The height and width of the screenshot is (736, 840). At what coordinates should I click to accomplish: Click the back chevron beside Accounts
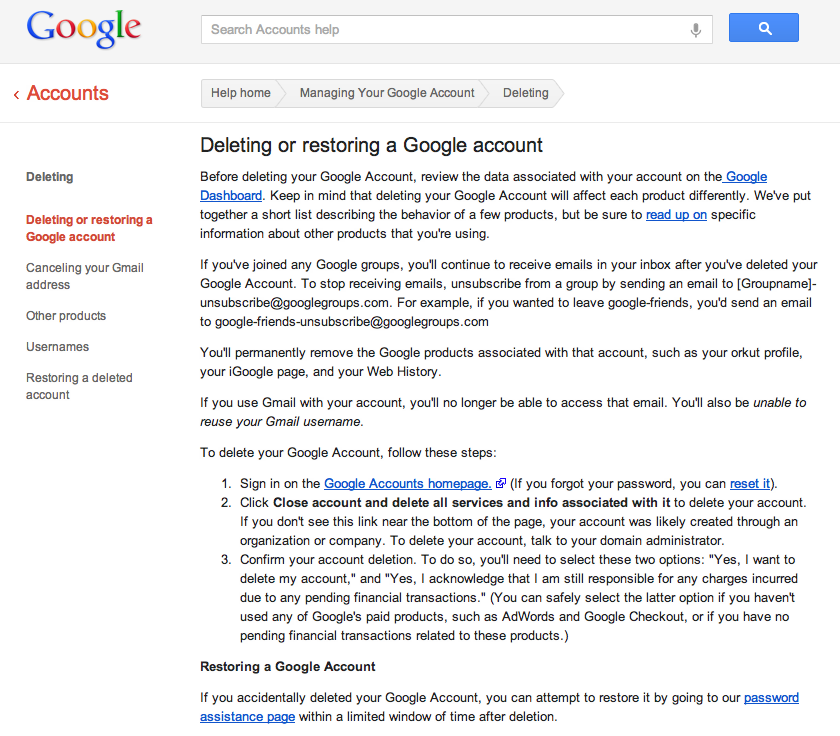click(17, 95)
